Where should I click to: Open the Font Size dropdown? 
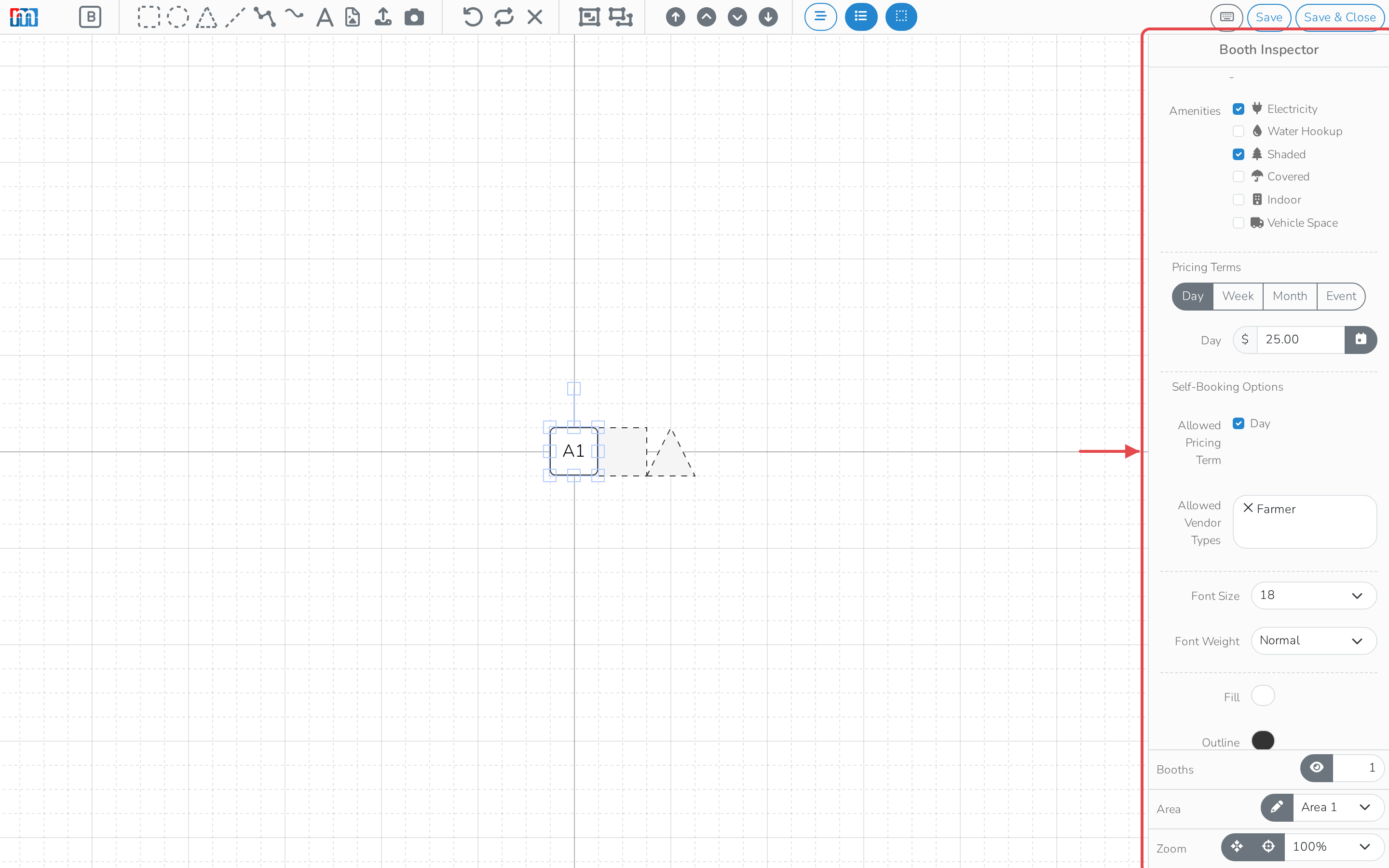1313,596
